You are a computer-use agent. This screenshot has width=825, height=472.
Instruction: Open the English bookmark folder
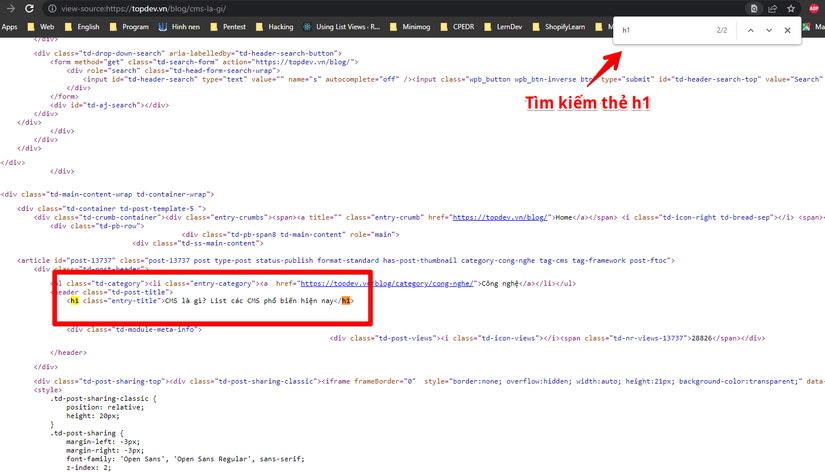coord(82,27)
